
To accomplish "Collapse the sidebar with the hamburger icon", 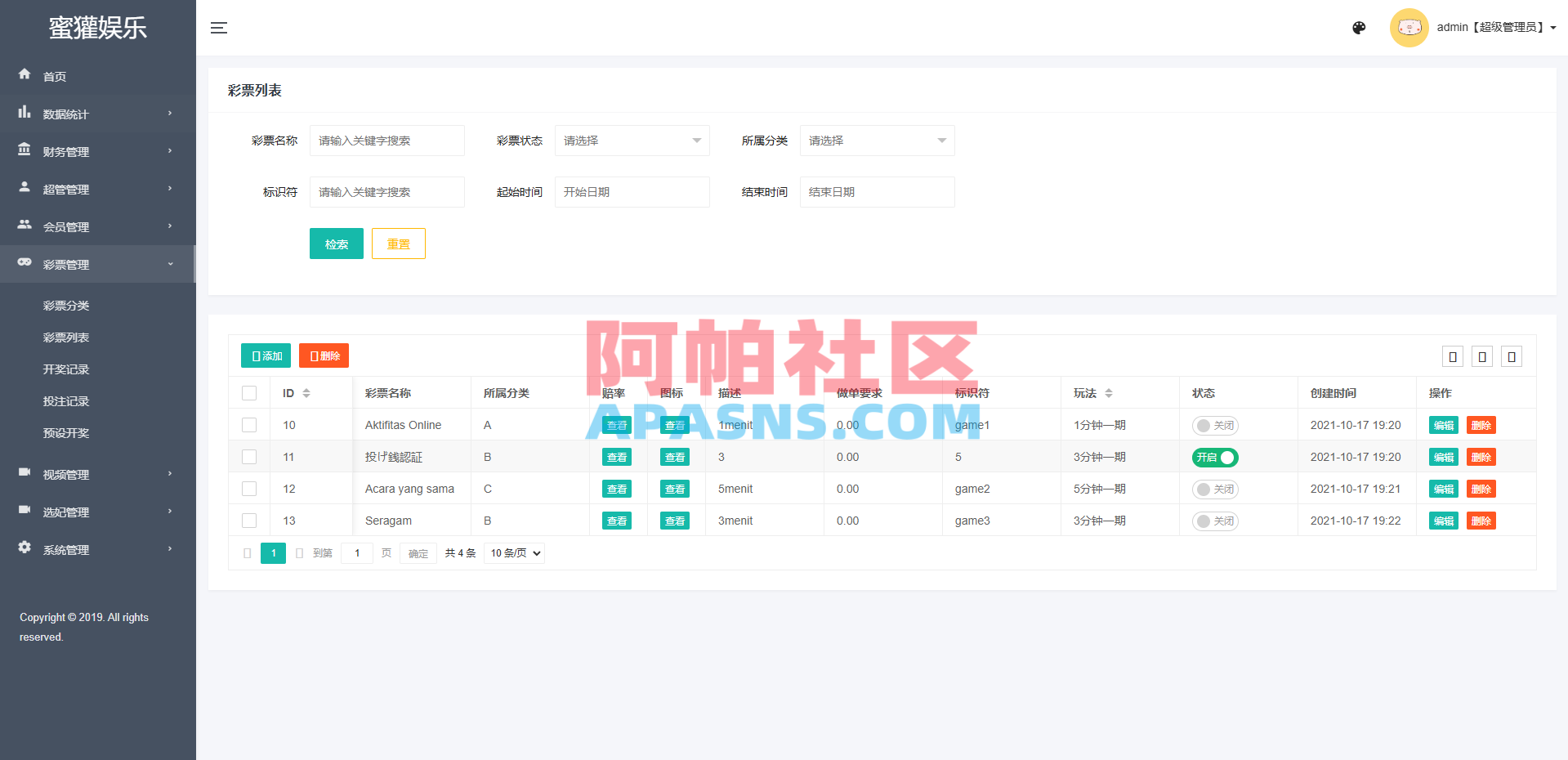I will coord(219,27).
